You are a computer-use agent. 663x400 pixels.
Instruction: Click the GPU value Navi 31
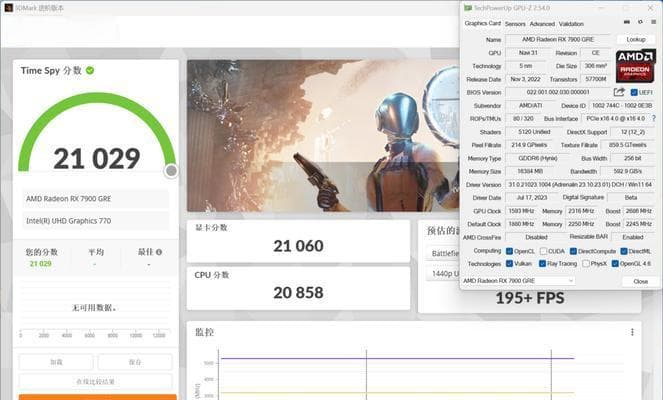(528, 53)
